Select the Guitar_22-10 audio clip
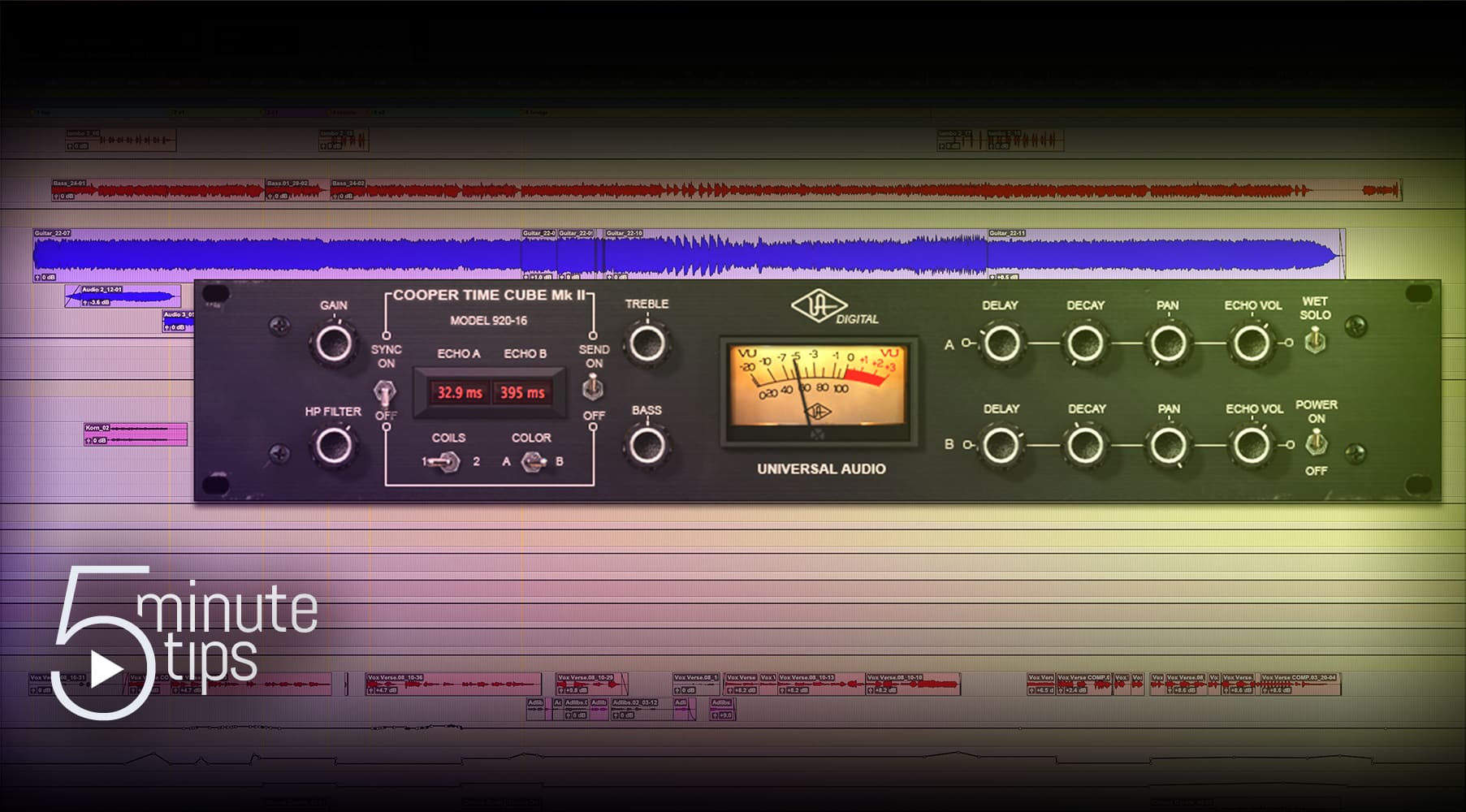This screenshot has height=812, width=1466. point(796,255)
